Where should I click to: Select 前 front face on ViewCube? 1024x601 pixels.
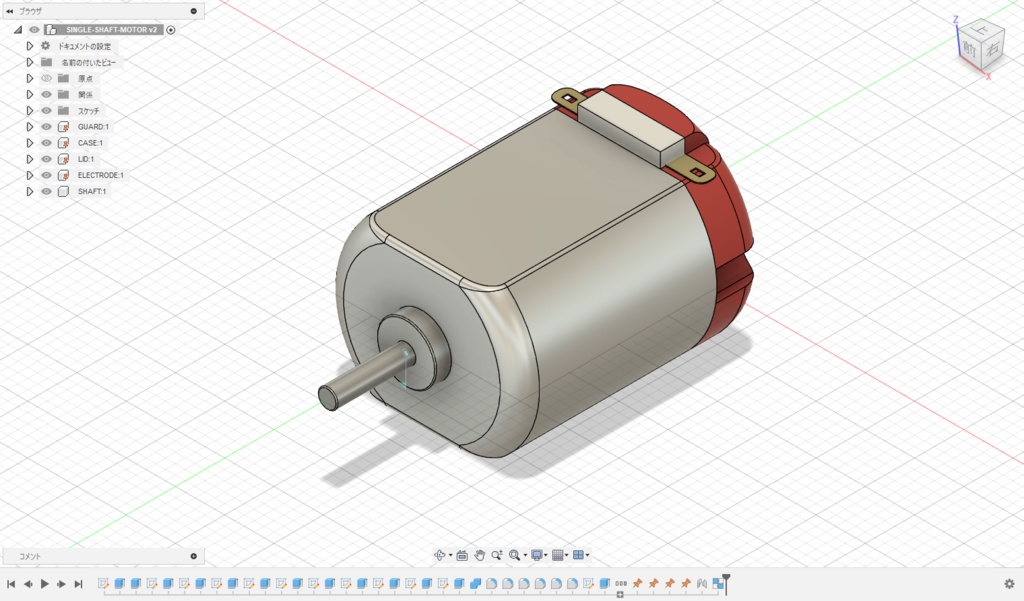tap(969, 50)
